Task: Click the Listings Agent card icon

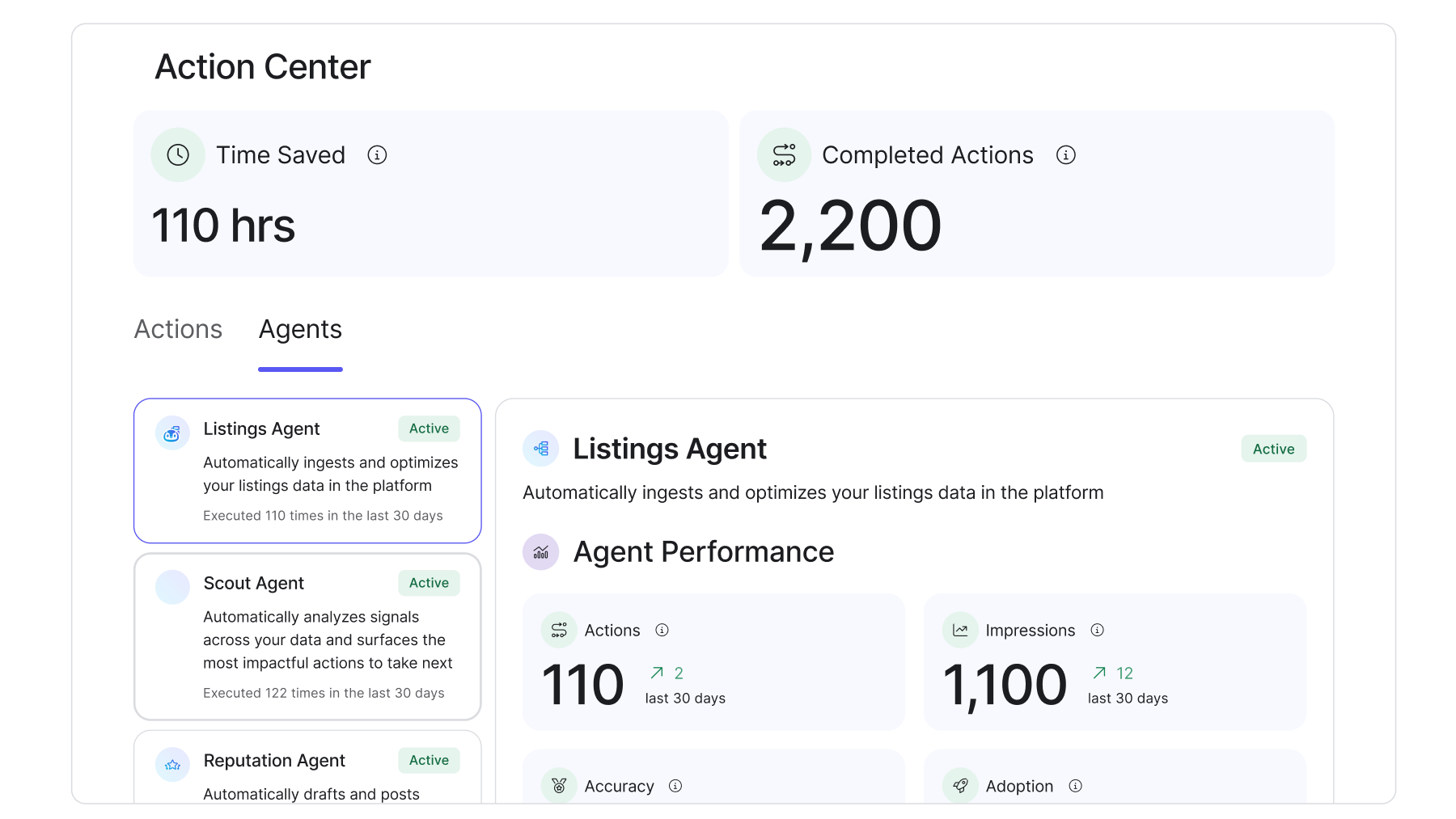Action: point(172,433)
